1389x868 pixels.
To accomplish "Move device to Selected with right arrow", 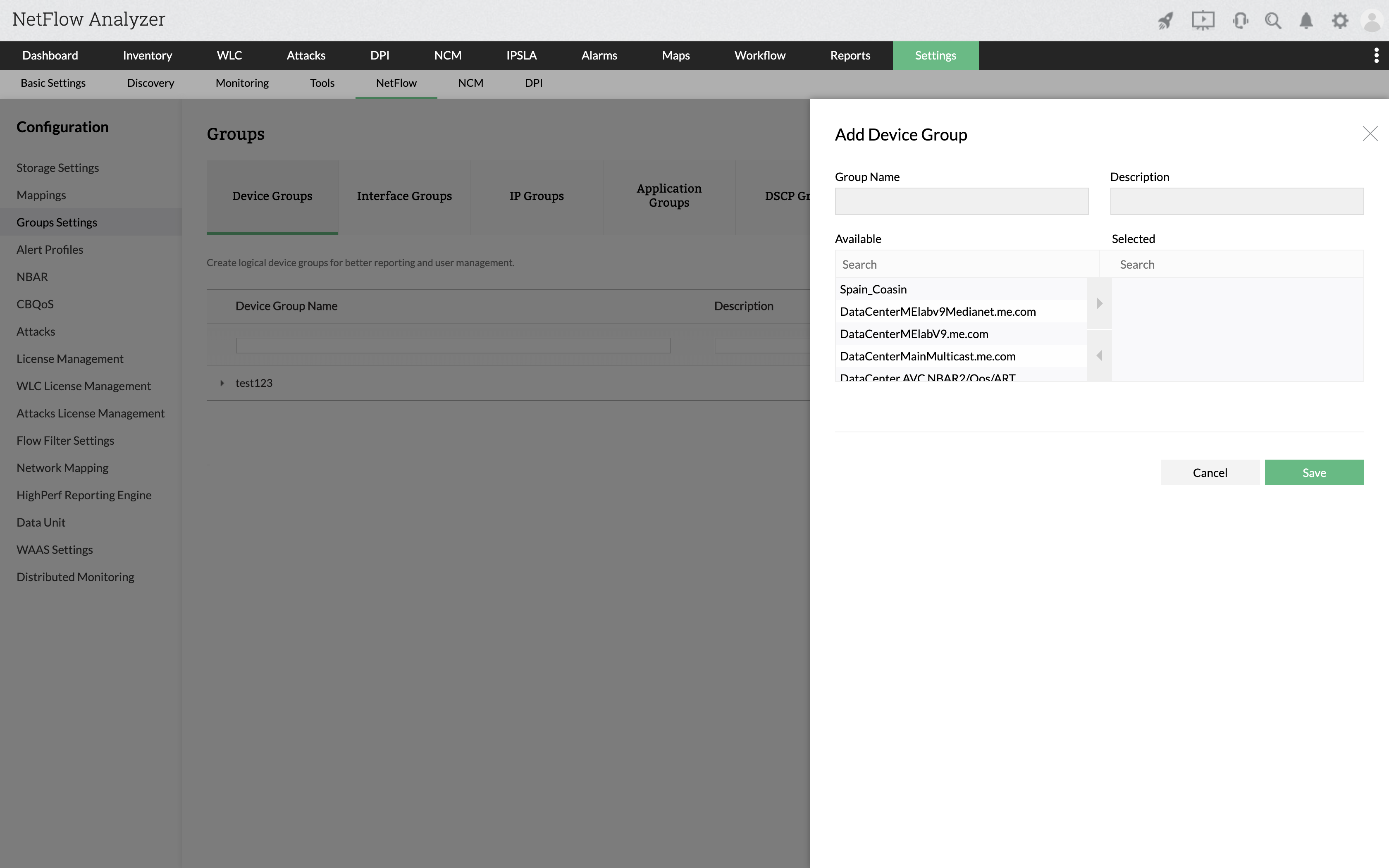I will 1099,303.
